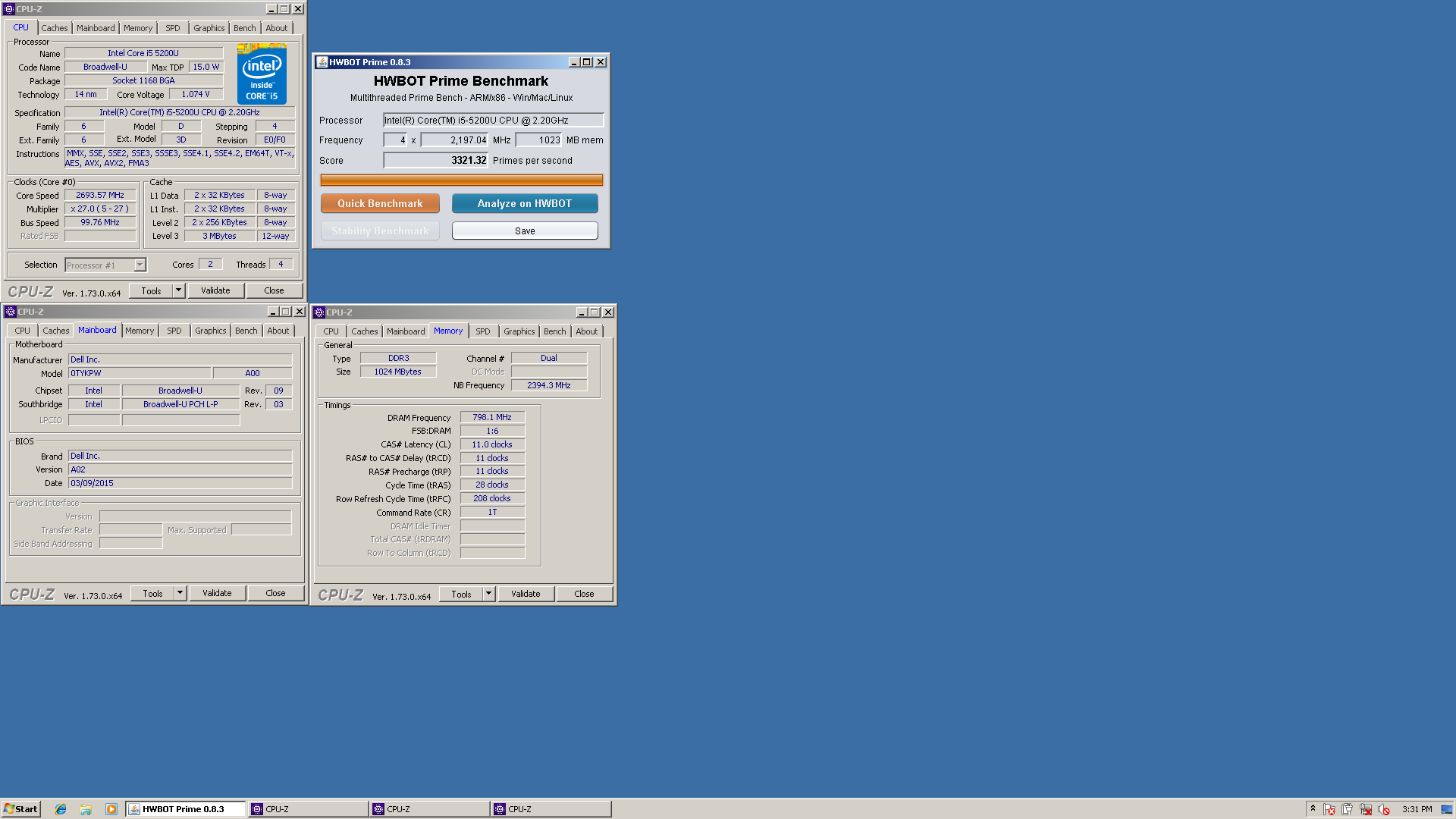Start the Quick Benchmark in HWBOT Prime
This screenshot has height=819, width=1456.
[x=380, y=203]
